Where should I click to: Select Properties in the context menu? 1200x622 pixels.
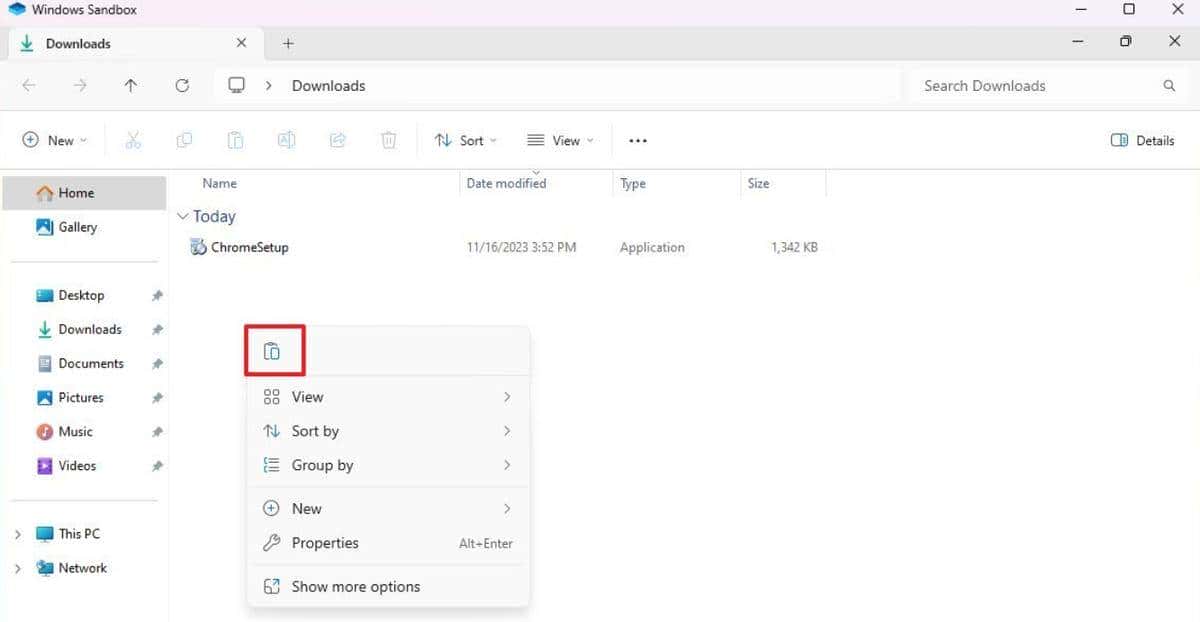(325, 543)
